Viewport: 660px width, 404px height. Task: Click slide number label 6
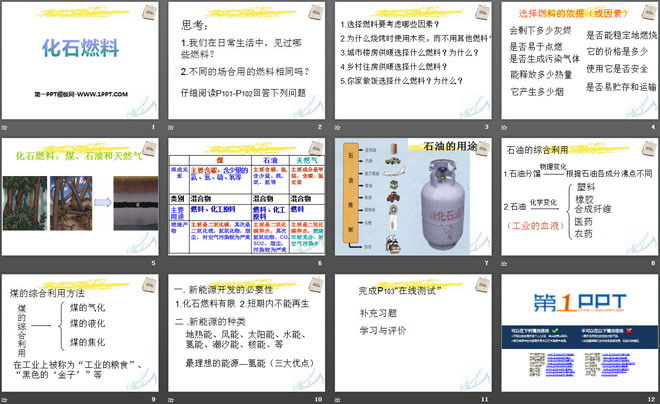[320, 263]
